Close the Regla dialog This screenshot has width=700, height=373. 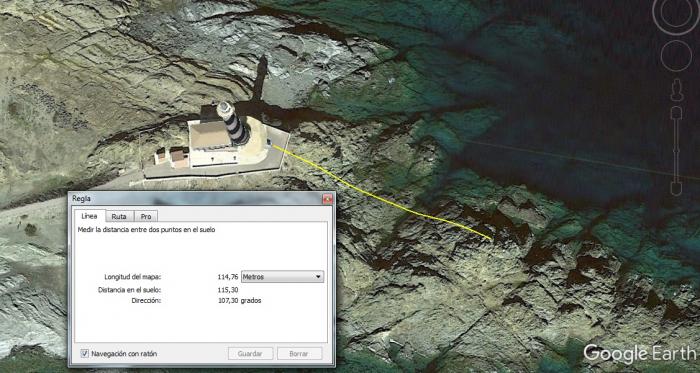pos(327,199)
